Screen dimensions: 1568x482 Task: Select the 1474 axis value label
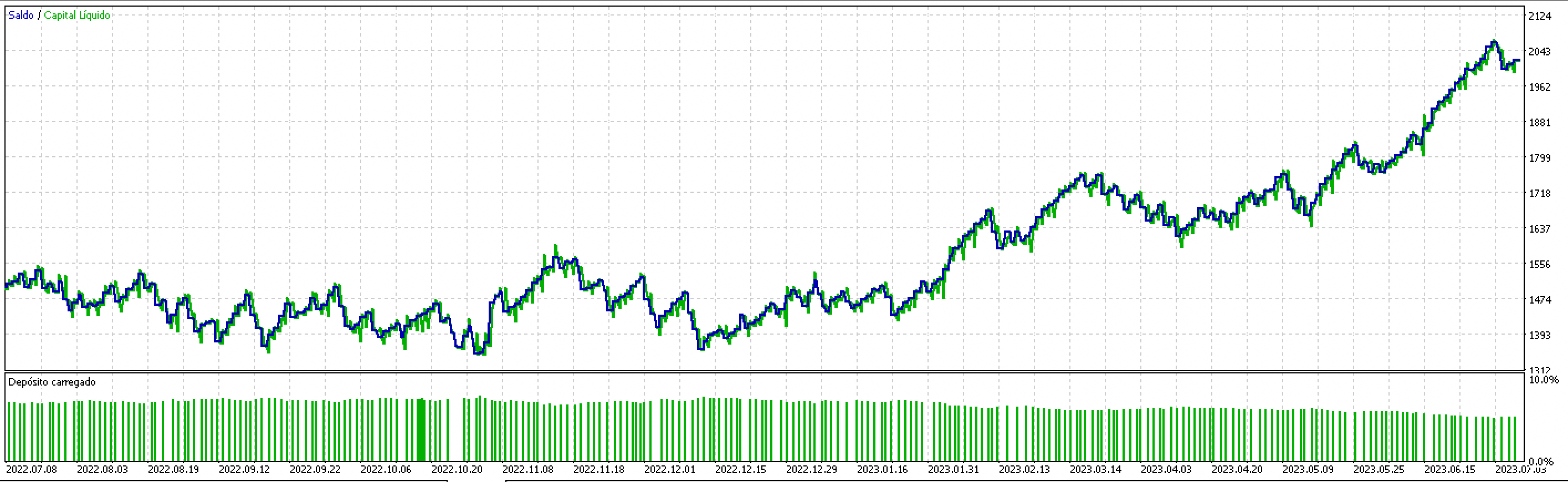(x=1540, y=300)
